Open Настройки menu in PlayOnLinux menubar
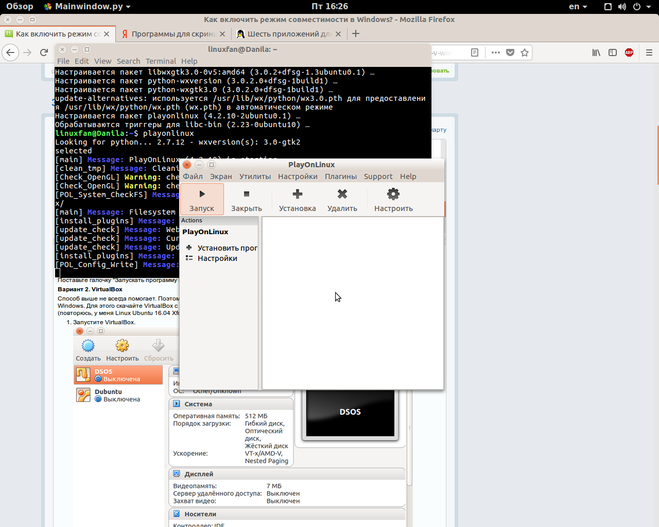Screen dimensions: 659x527 click(298, 177)
